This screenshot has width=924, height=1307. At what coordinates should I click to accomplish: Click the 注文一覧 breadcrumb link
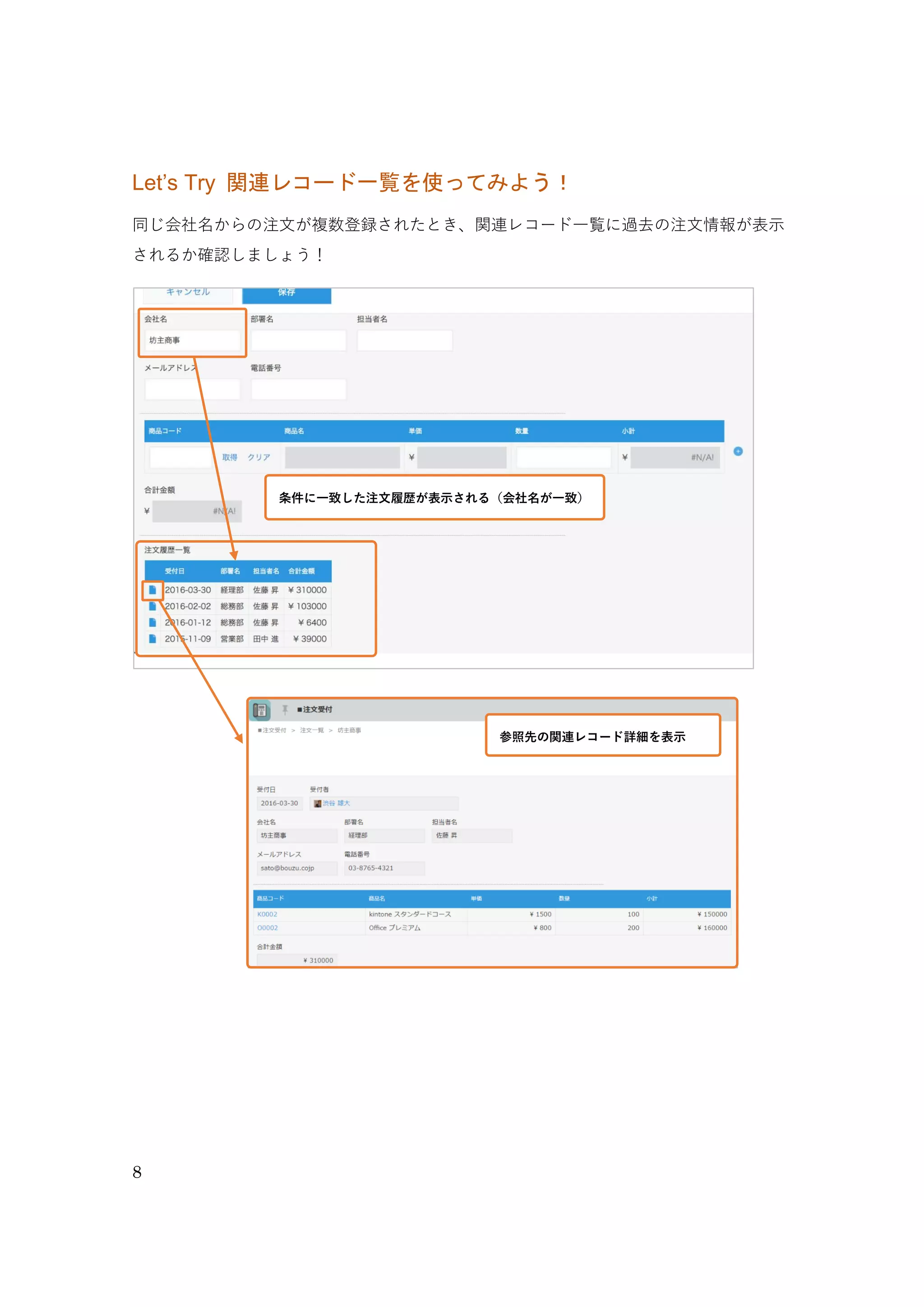point(312,730)
